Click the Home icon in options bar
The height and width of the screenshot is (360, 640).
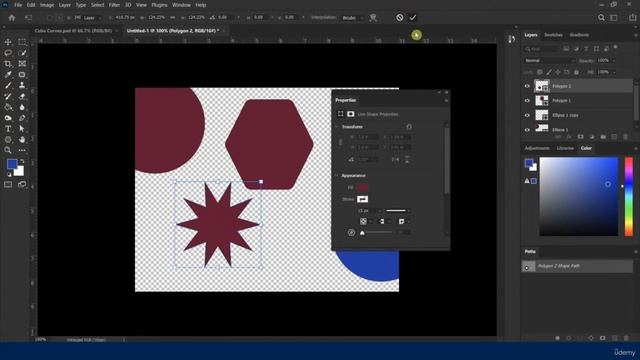(12, 18)
